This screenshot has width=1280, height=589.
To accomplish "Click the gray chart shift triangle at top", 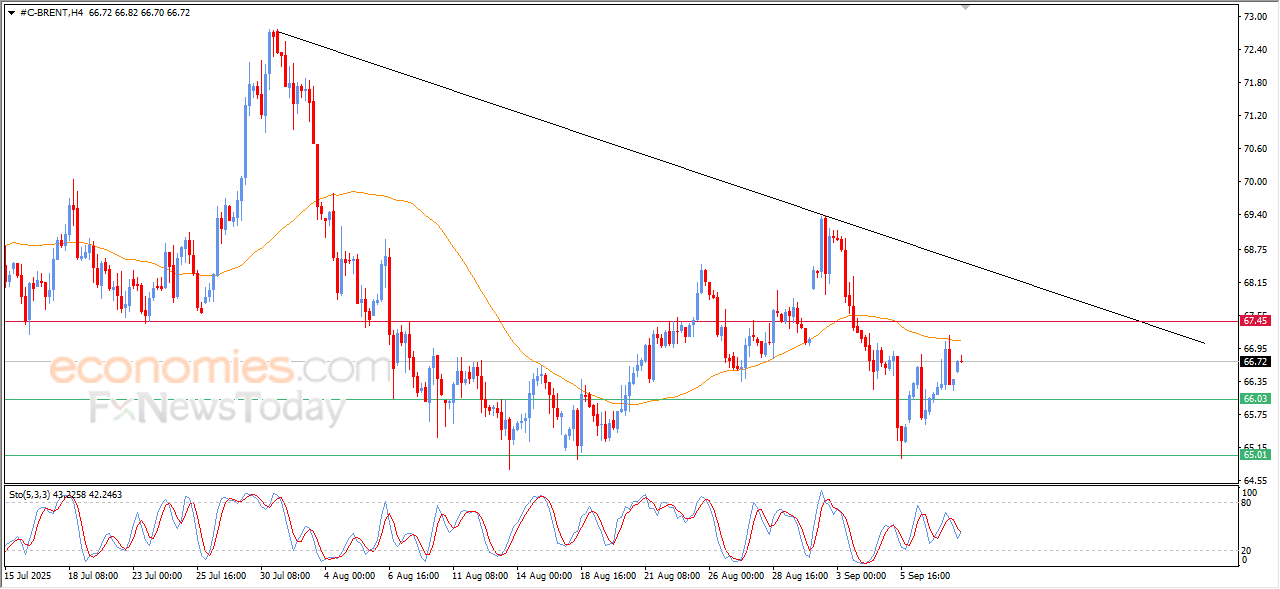I will (x=966, y=7).
